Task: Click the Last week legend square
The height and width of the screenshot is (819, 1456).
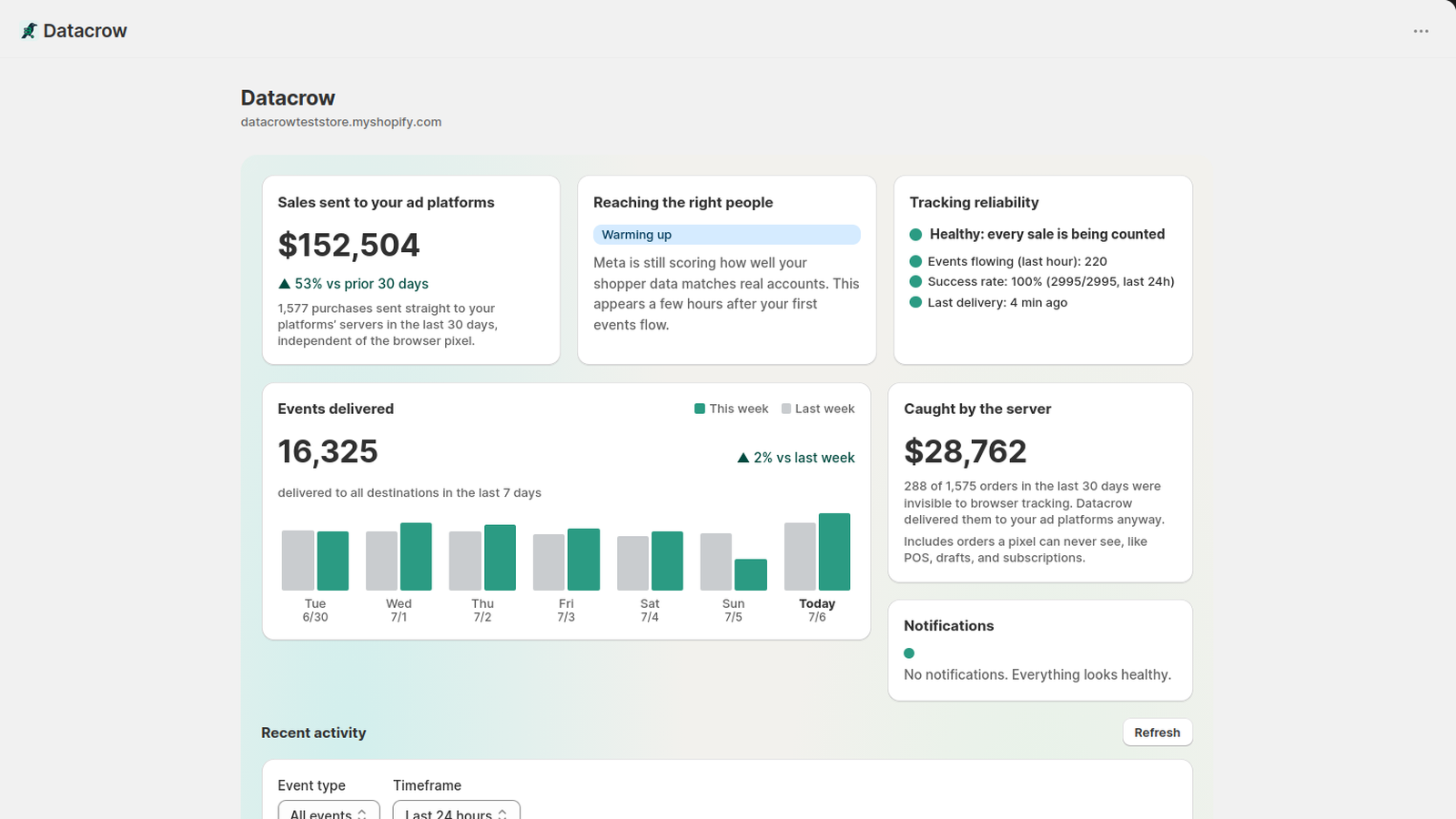Action: coord(786,409)
